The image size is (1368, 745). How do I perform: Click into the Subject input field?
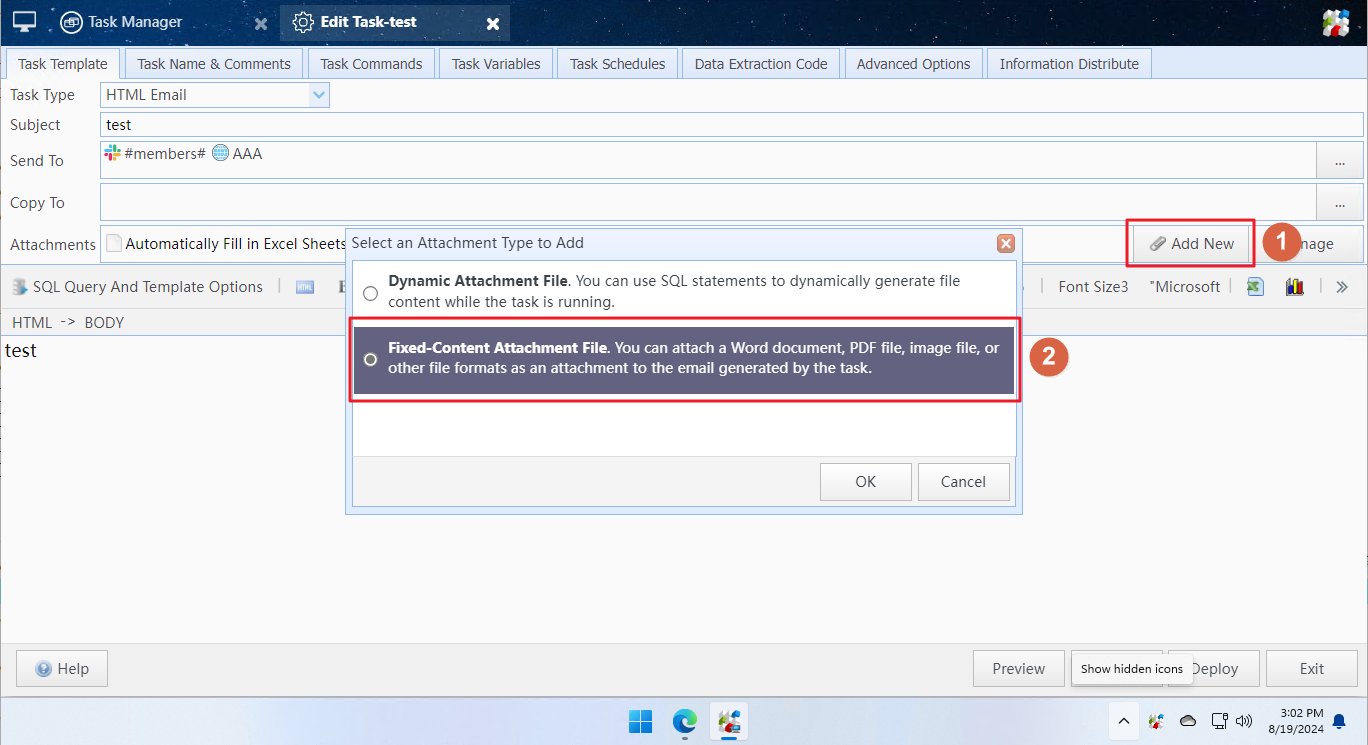732,125
